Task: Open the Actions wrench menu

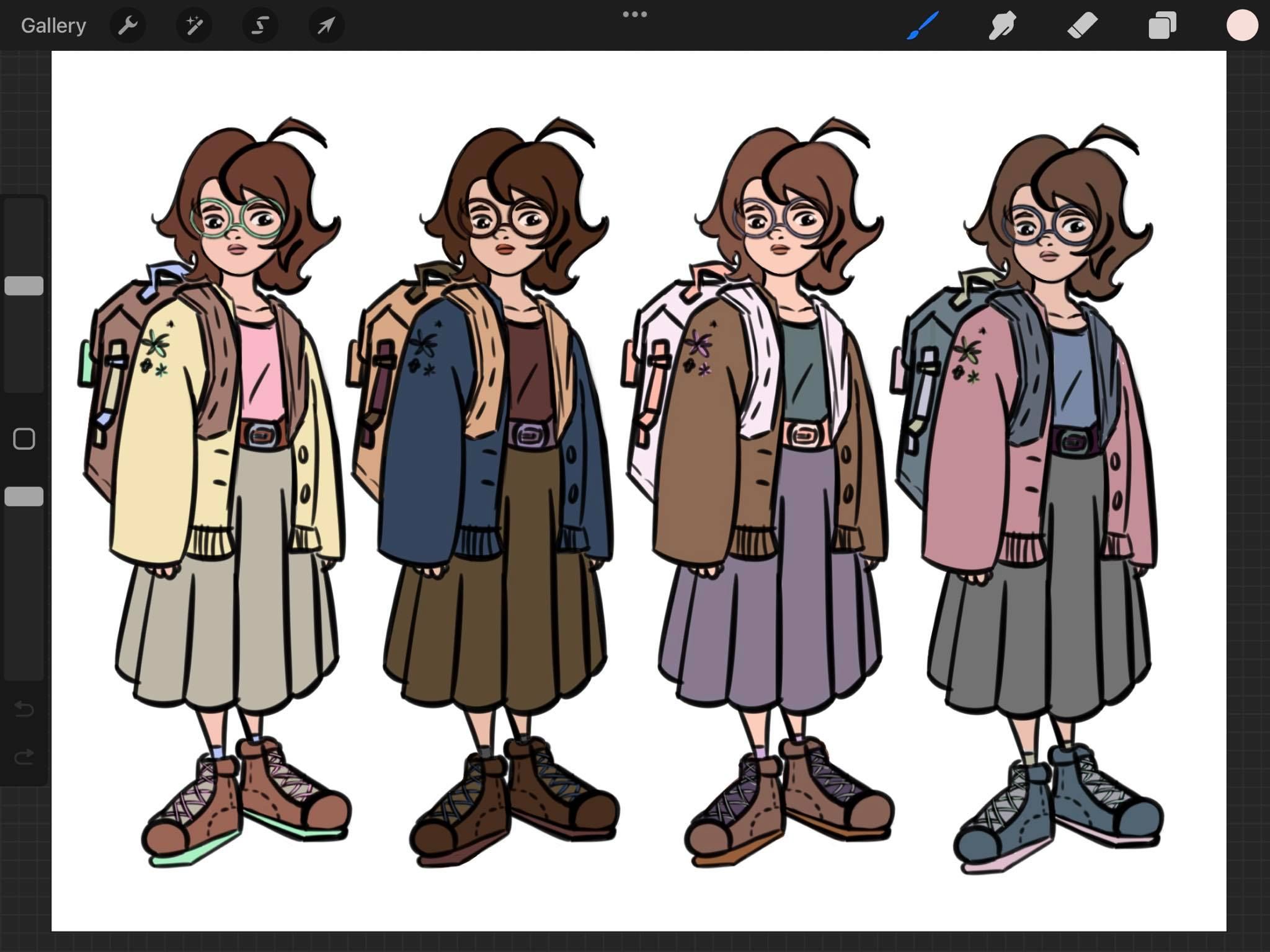Action: [x=128, y=25]
